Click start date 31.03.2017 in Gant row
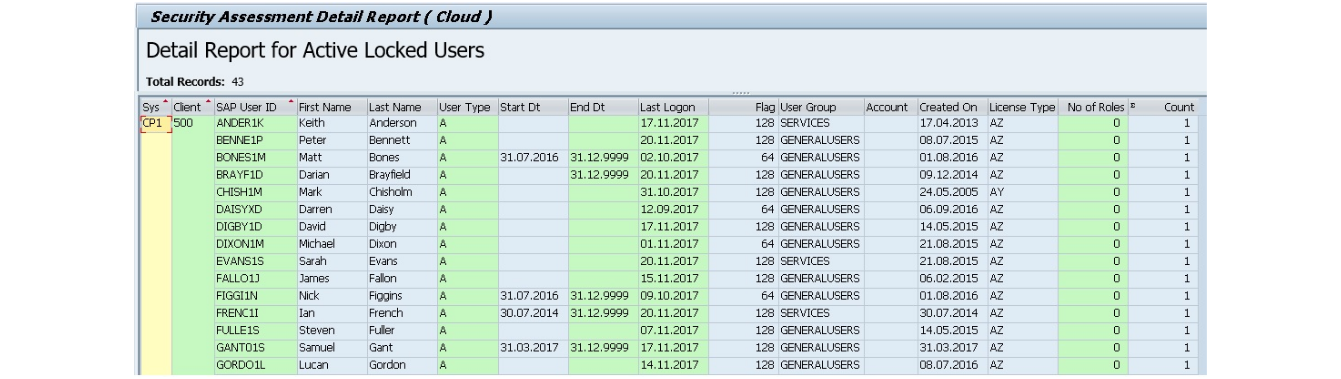Viewport: 1341px width, 379px height. [532, 347]
